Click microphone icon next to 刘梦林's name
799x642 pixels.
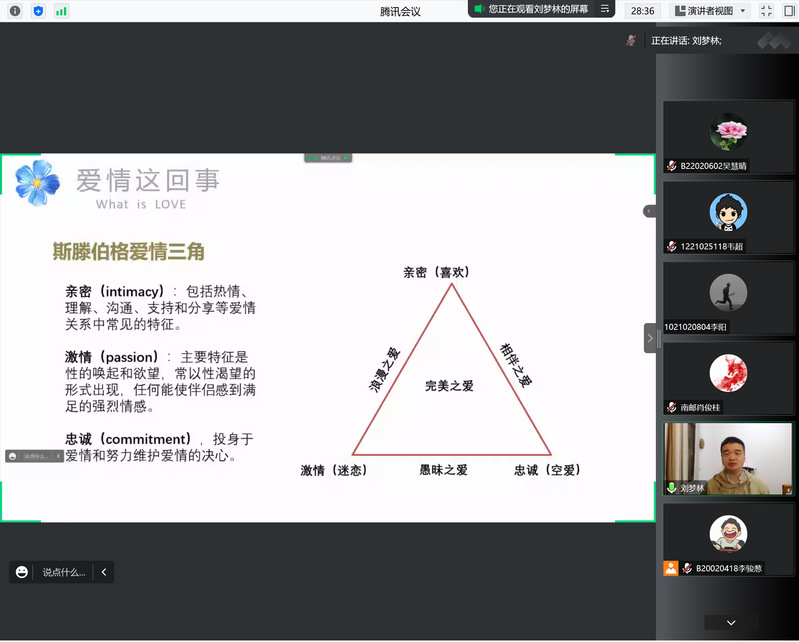(x=672, y=488)
